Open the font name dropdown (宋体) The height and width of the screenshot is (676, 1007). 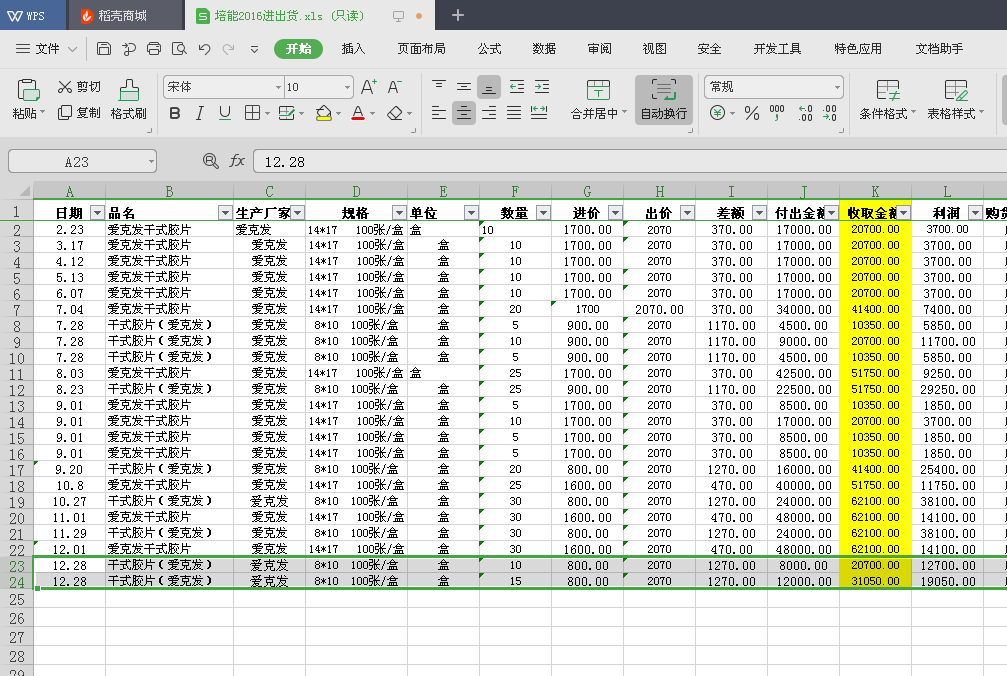point(223,87)
